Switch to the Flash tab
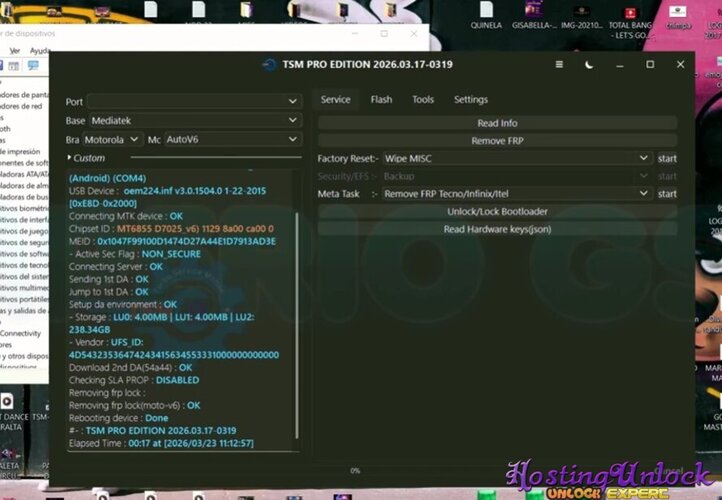The width and height of the screenshot is (722, 500). (x=381, y=100)
